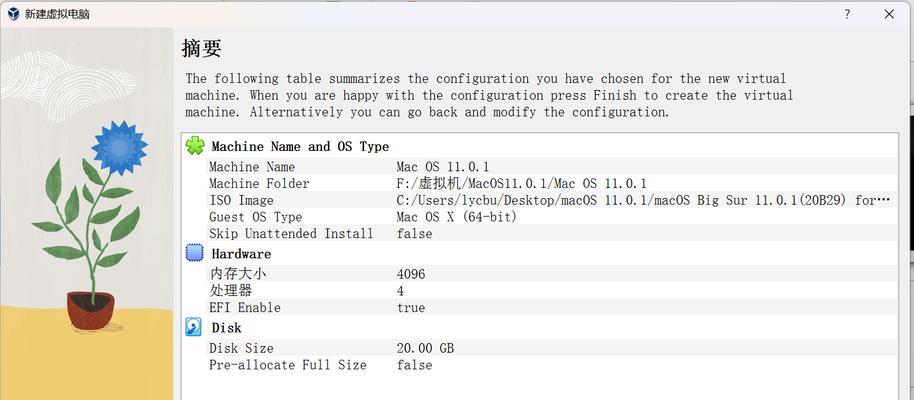Image resolution: width=914 pixels, height=400 pixels.
Task: Click the Pre-allocate Full Size label
Action: click(x=288, y=365)
